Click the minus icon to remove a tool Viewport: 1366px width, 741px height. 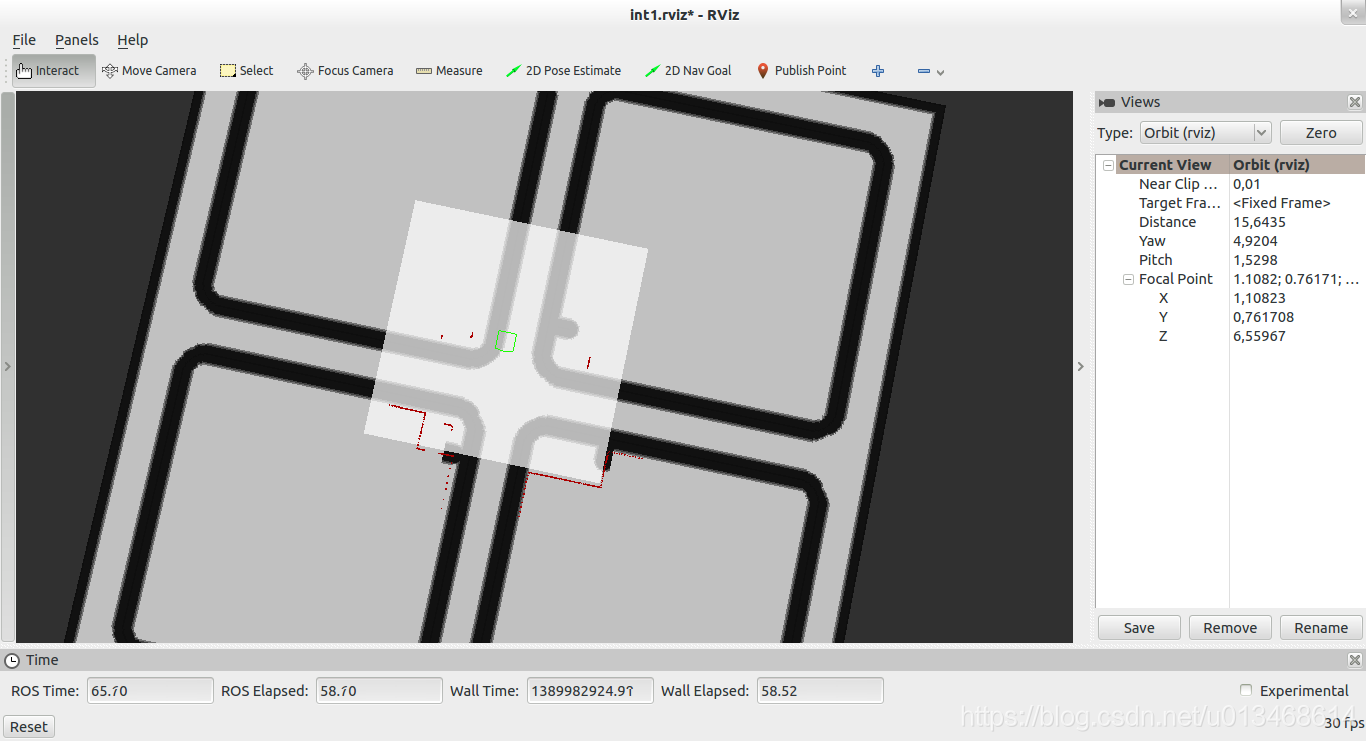pyautogui.click(x=921, y=70)
